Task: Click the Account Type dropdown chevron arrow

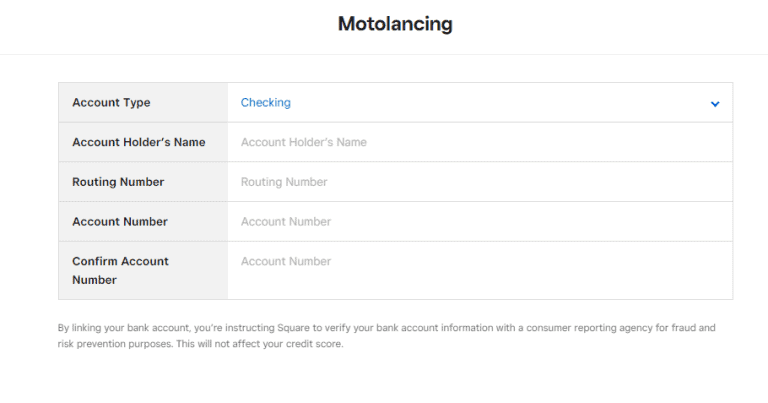Action: [x=715, y=103]
